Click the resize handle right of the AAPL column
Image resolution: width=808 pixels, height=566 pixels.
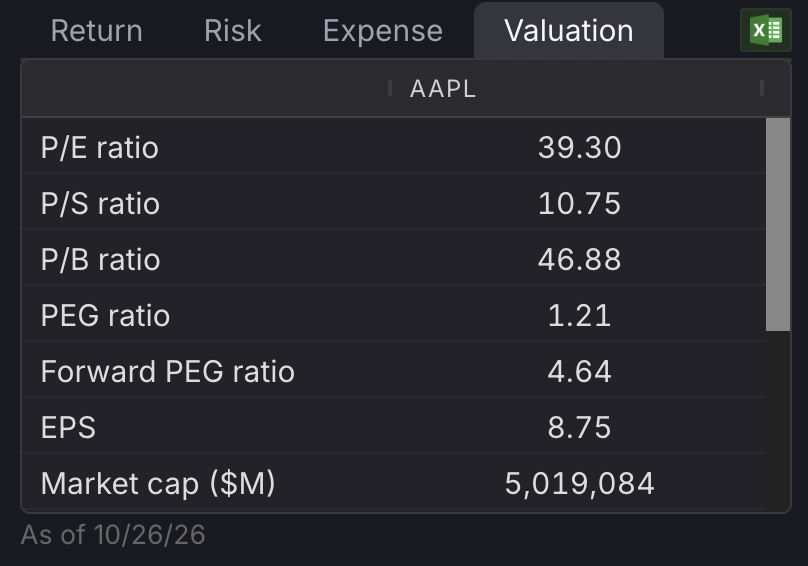pos(762,88)
